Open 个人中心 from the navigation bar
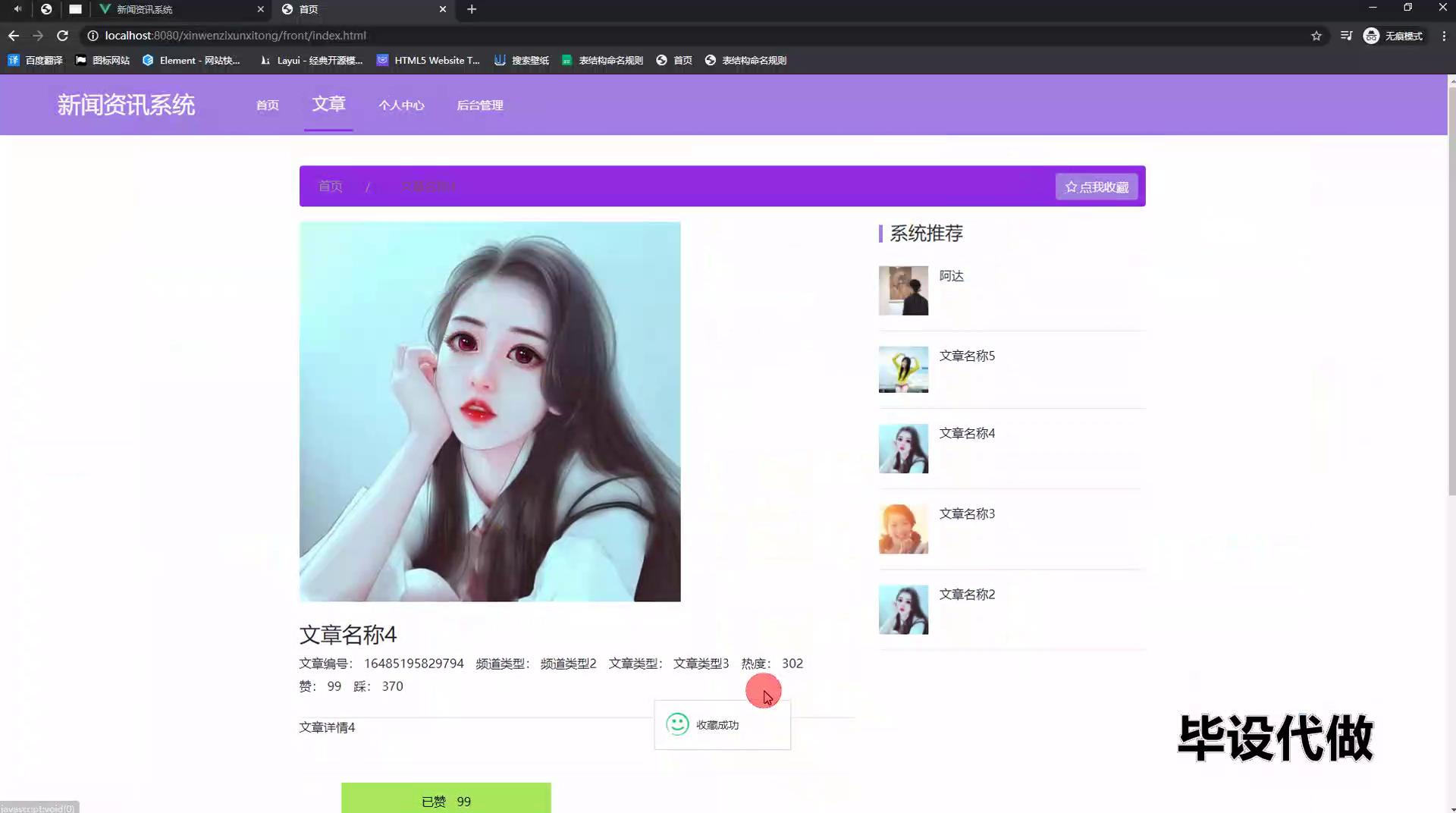The height and width of the screenshot is (813, 1456). point(401,105)
